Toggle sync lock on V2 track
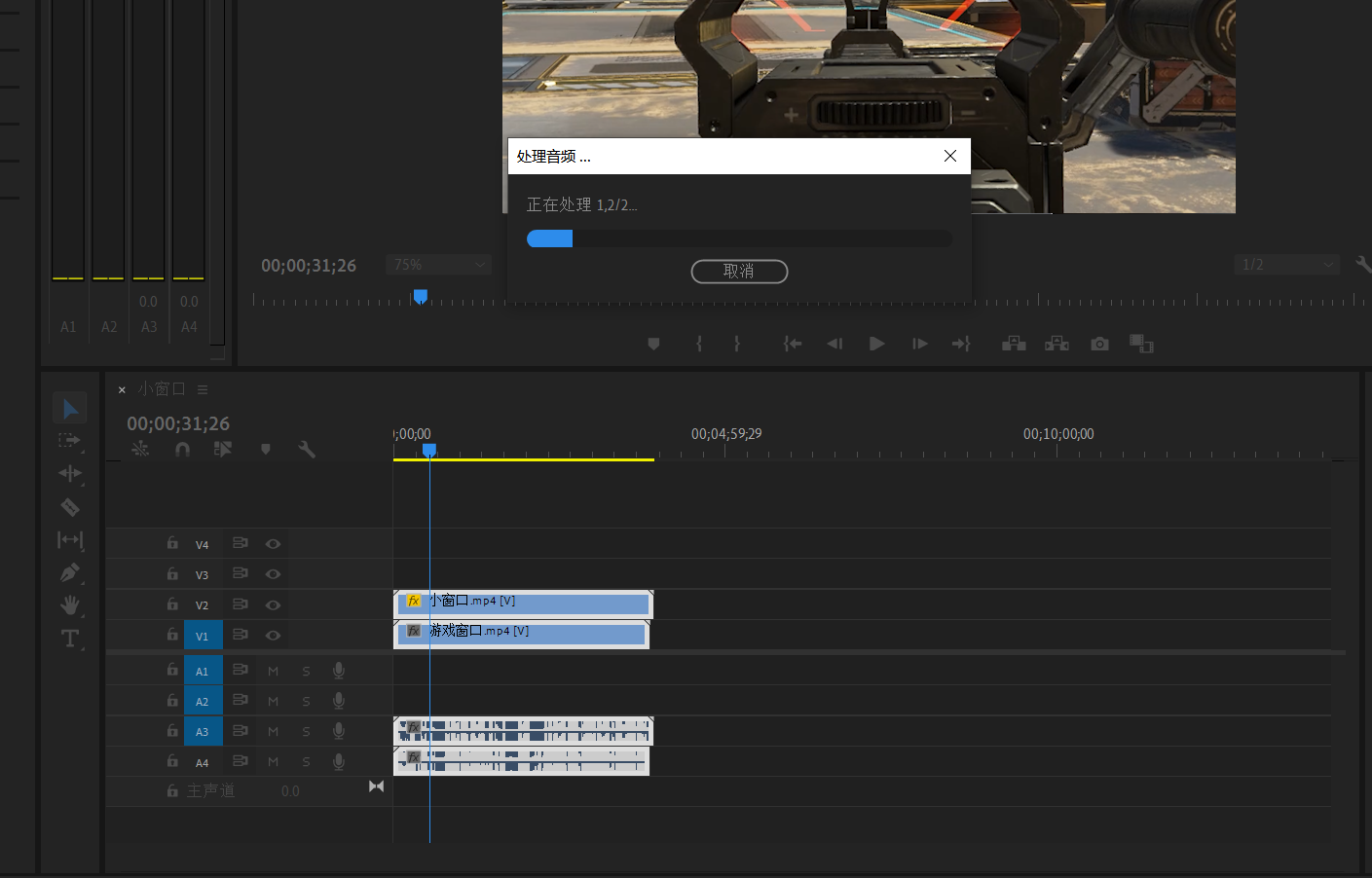 pos(240,604)
